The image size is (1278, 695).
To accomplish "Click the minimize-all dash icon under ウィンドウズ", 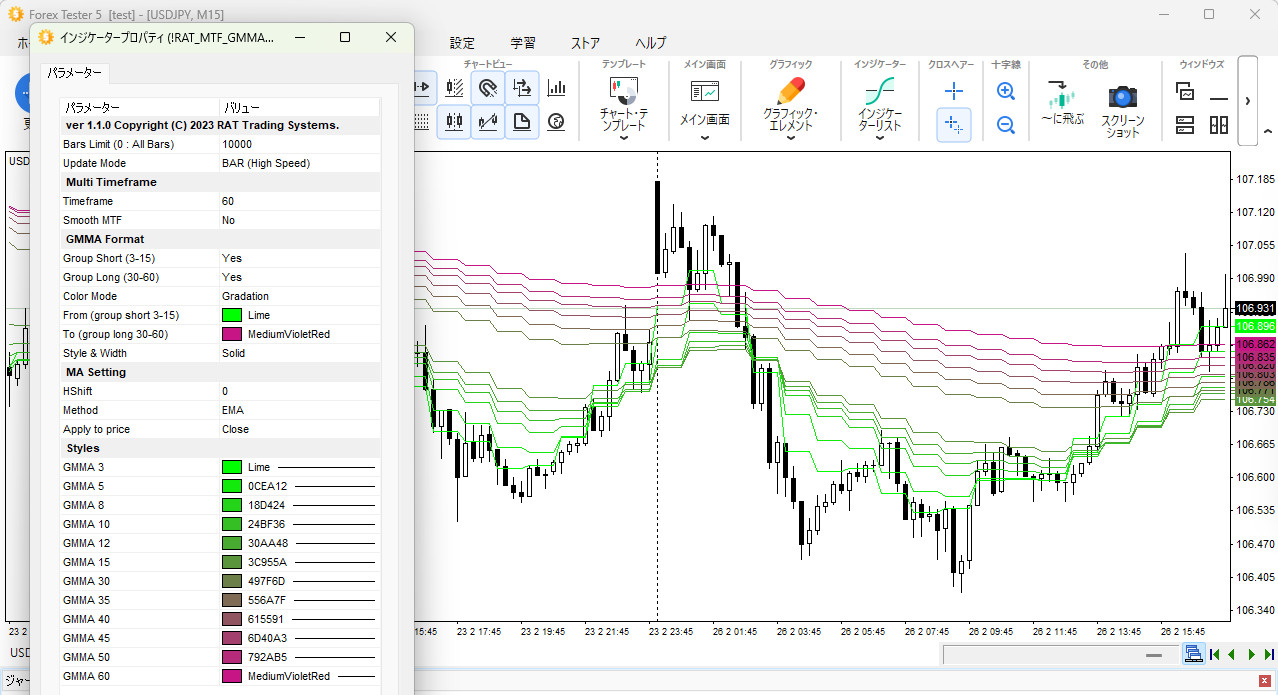I will [1219, 98].
